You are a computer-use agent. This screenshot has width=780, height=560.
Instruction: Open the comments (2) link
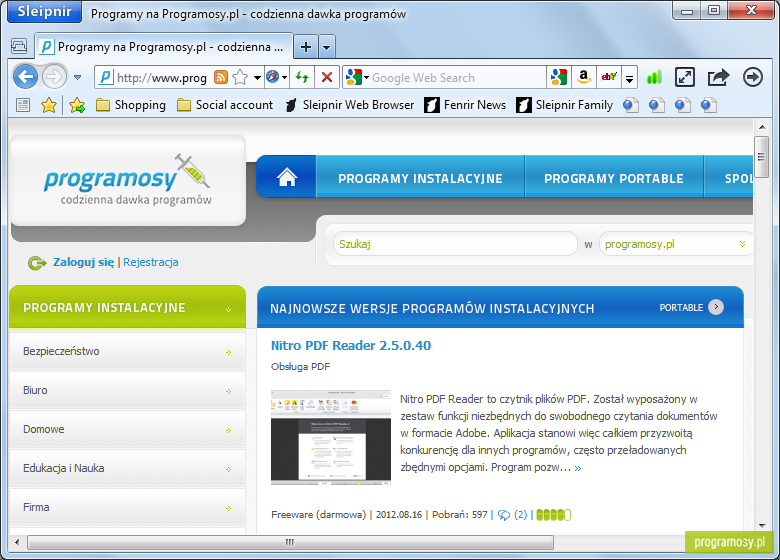(x=513, y=515)
